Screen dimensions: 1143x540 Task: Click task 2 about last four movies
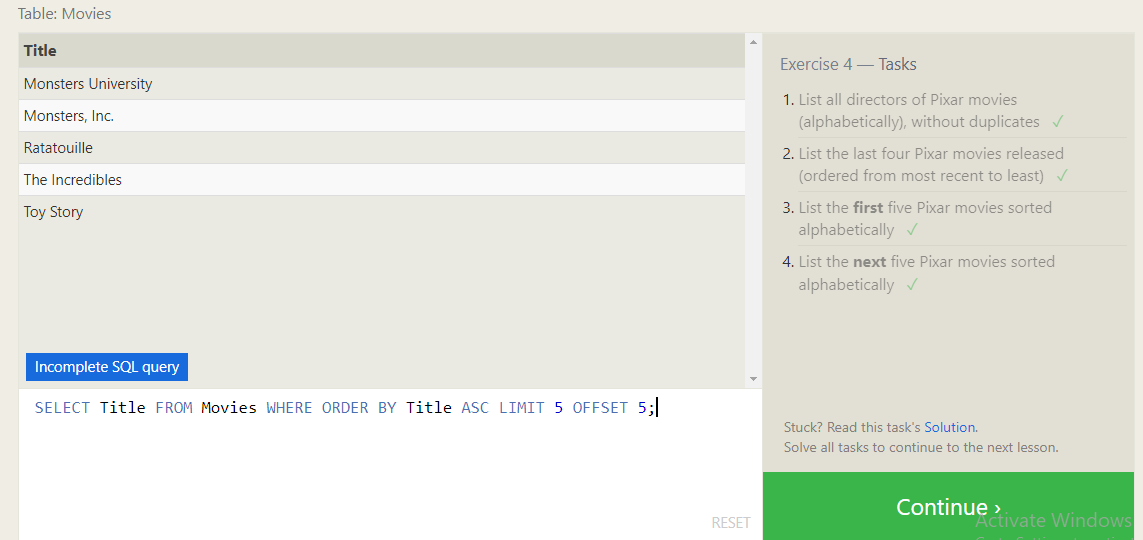tap(931, 165)
